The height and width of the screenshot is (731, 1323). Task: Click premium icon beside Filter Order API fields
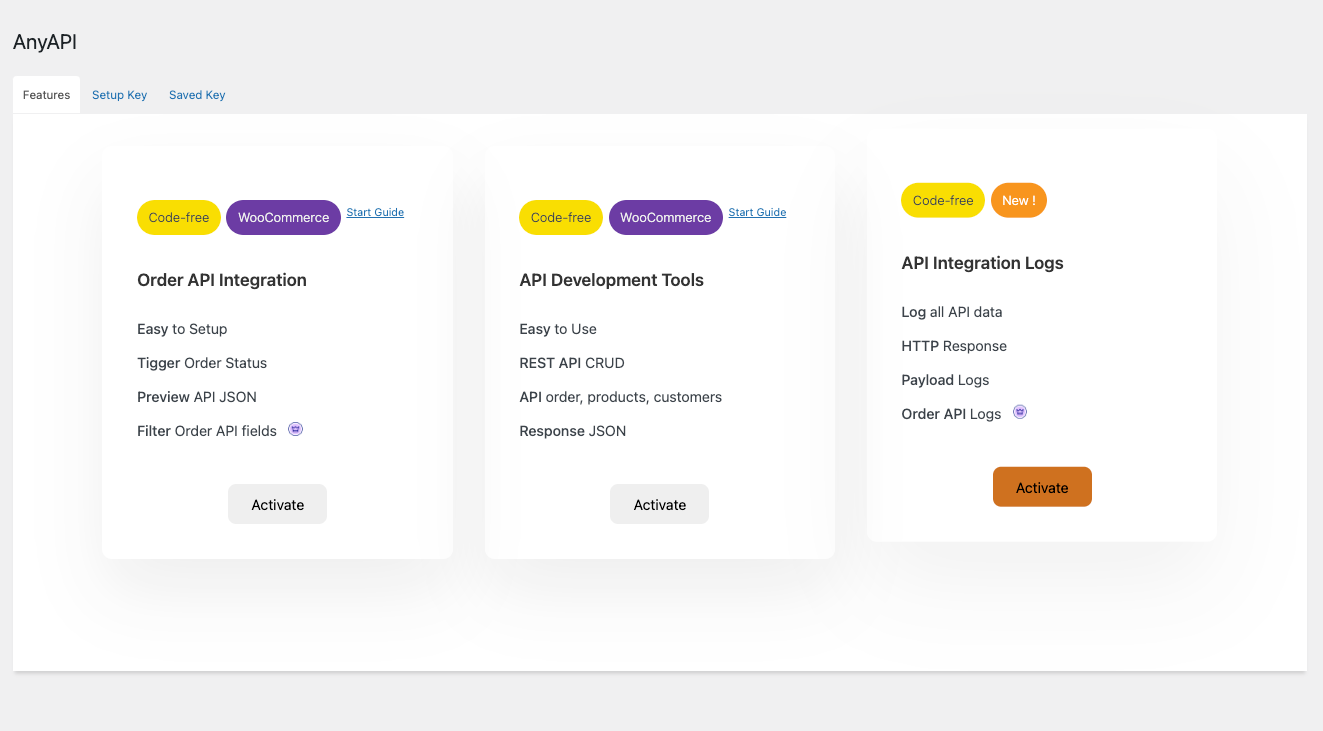tap(296, 429)
